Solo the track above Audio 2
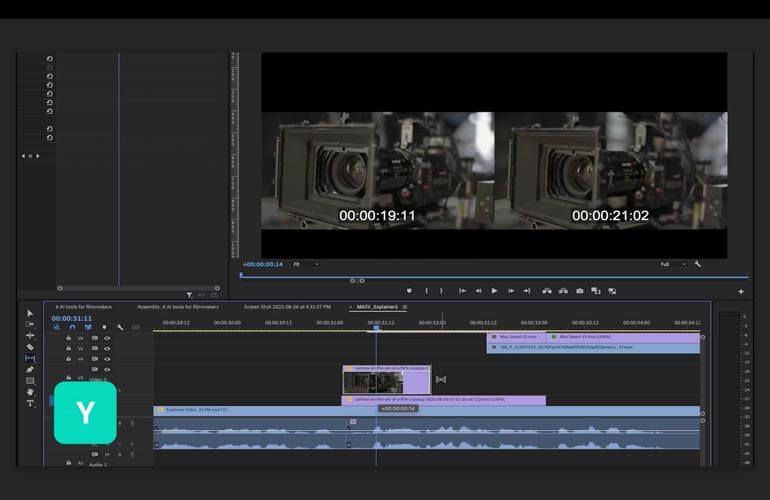Image resolution: width=770 pixels, height=500 pixels. pyautogui.click(x=120, y=454)
